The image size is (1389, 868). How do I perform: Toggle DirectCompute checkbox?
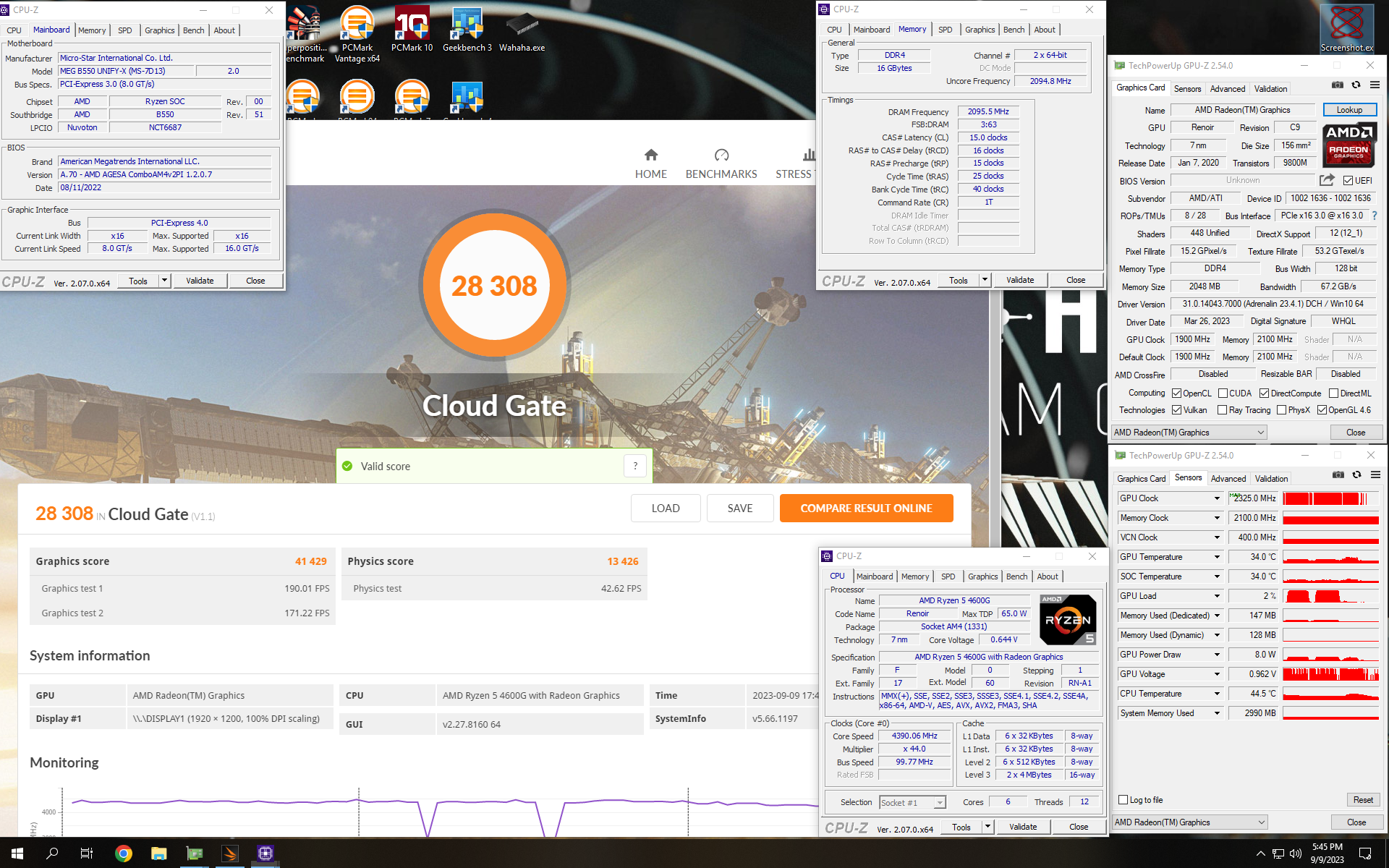pos(1264,393)
